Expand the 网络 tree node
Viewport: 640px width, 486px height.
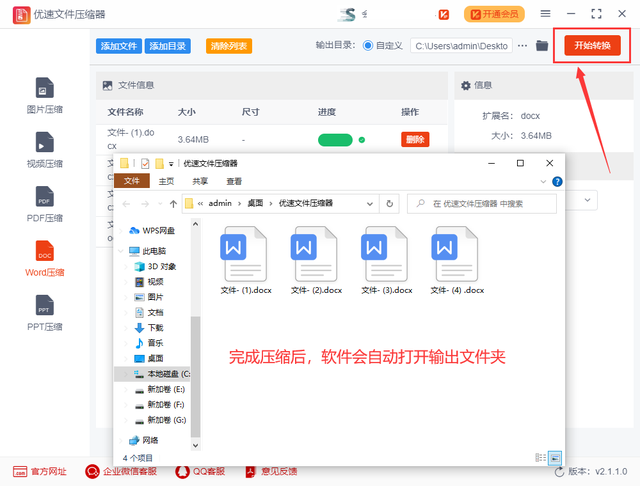[x=120, y=440]
